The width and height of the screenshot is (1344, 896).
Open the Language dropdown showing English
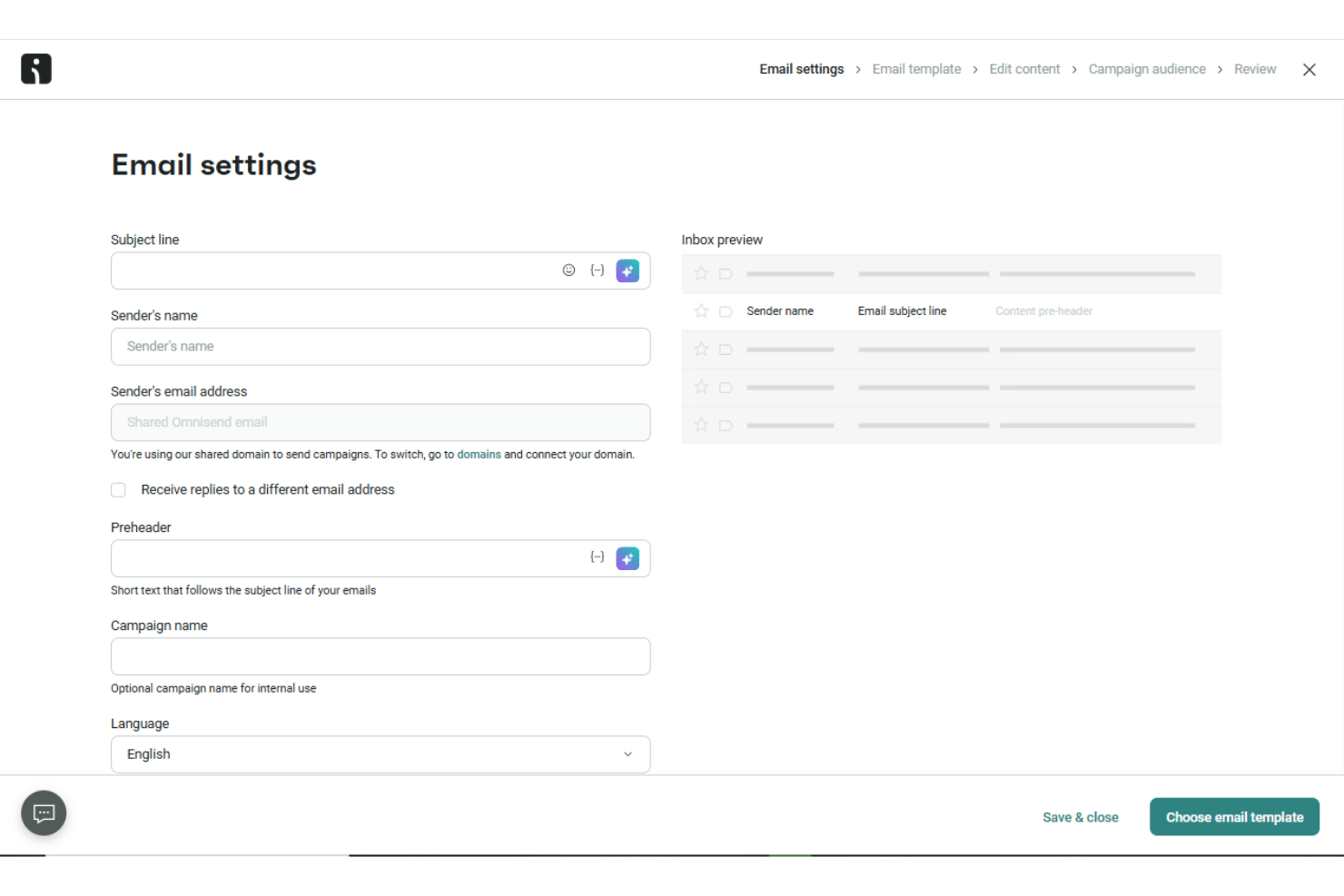pos(380,754)
